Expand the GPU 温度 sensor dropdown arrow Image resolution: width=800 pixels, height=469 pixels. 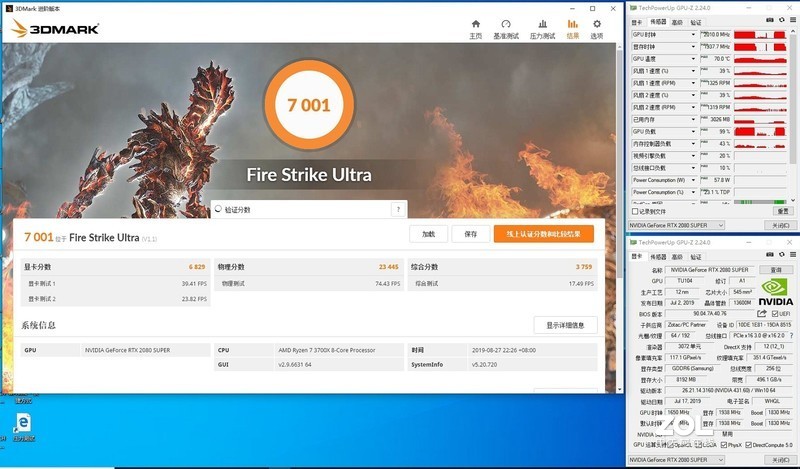click(x=693, y=59)
